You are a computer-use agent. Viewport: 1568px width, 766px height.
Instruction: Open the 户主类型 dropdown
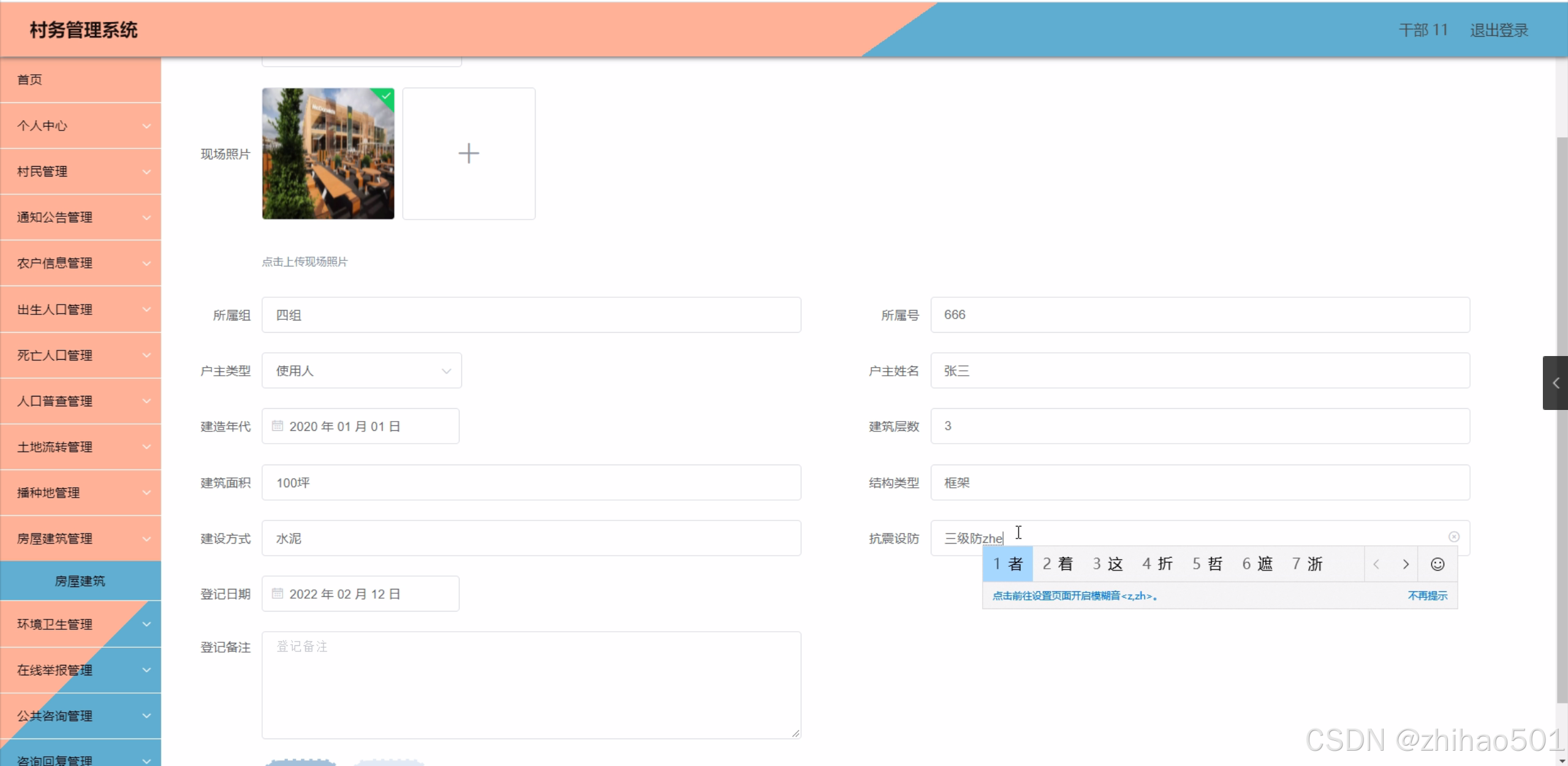[362, 371]
